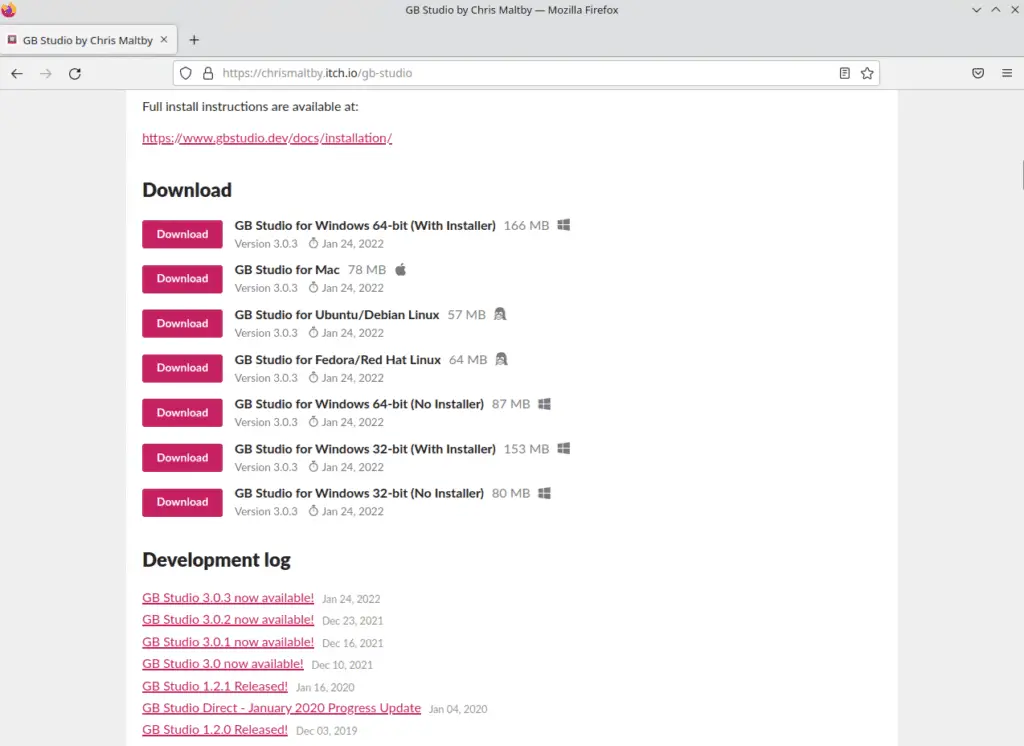Screen dimensions: 1024x746
Task: Click clock icon under Ubuntu/Debian Linux
Action: click(x=313, y=332)
